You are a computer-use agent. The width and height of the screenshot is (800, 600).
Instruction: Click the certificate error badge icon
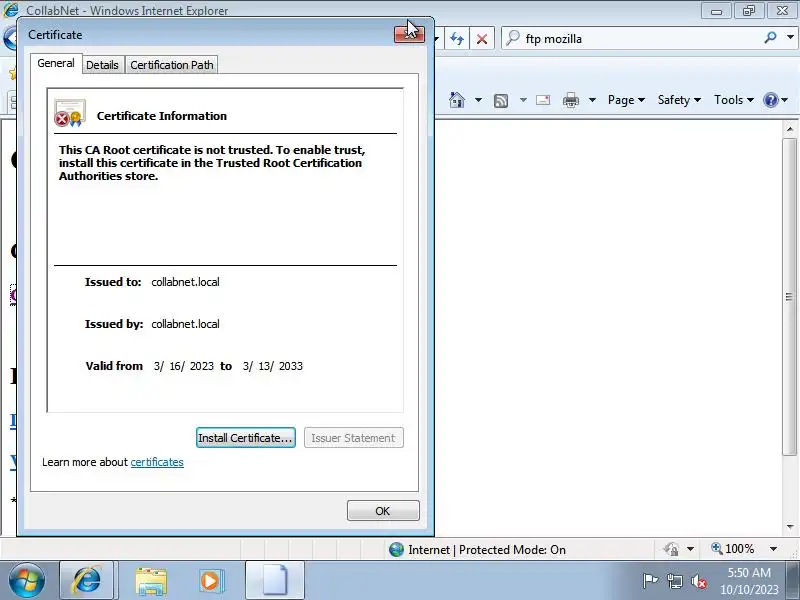tap(70, 113)
